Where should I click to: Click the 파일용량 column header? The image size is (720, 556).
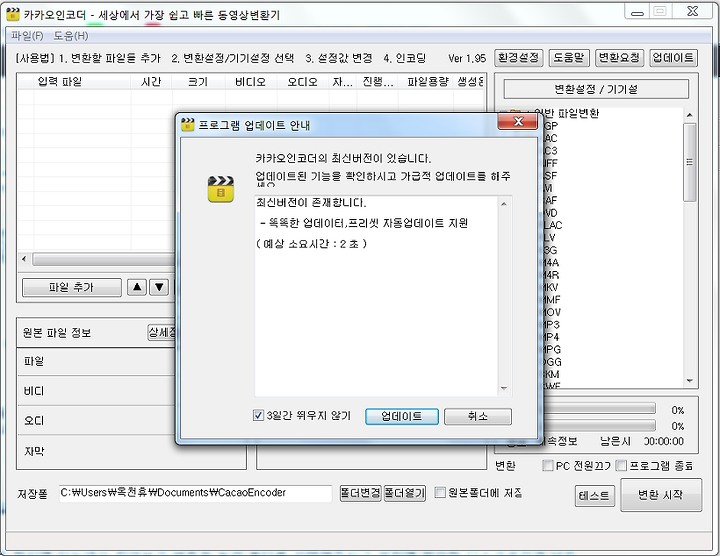(428, 82)
